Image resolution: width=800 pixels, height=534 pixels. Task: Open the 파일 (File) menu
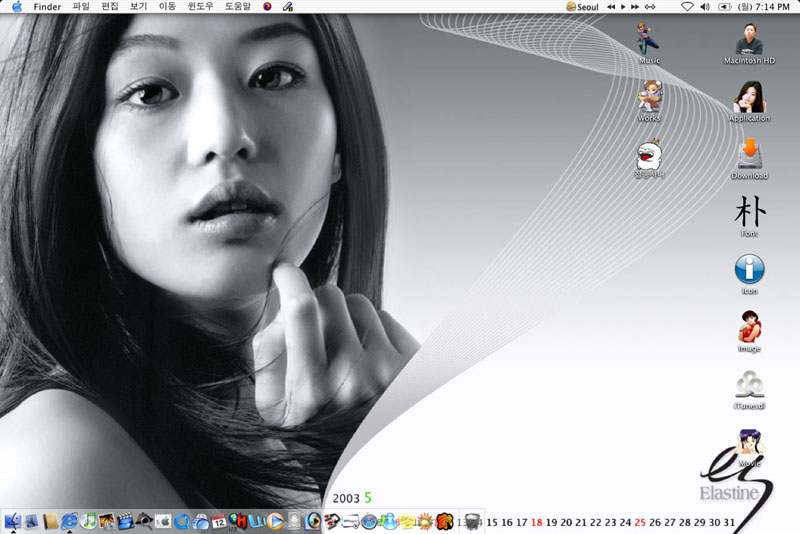click(x=81, y=7)
